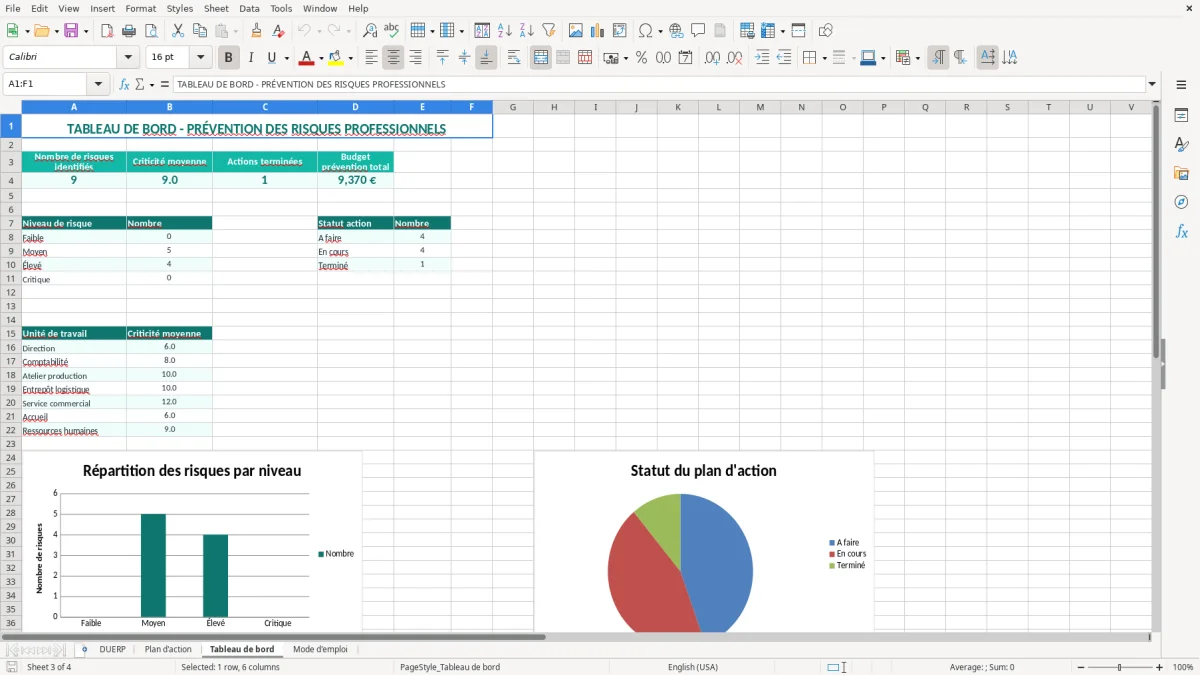Screen dimensions: 1200x675
Task: Open the Data menu
Action: point(249,8)
